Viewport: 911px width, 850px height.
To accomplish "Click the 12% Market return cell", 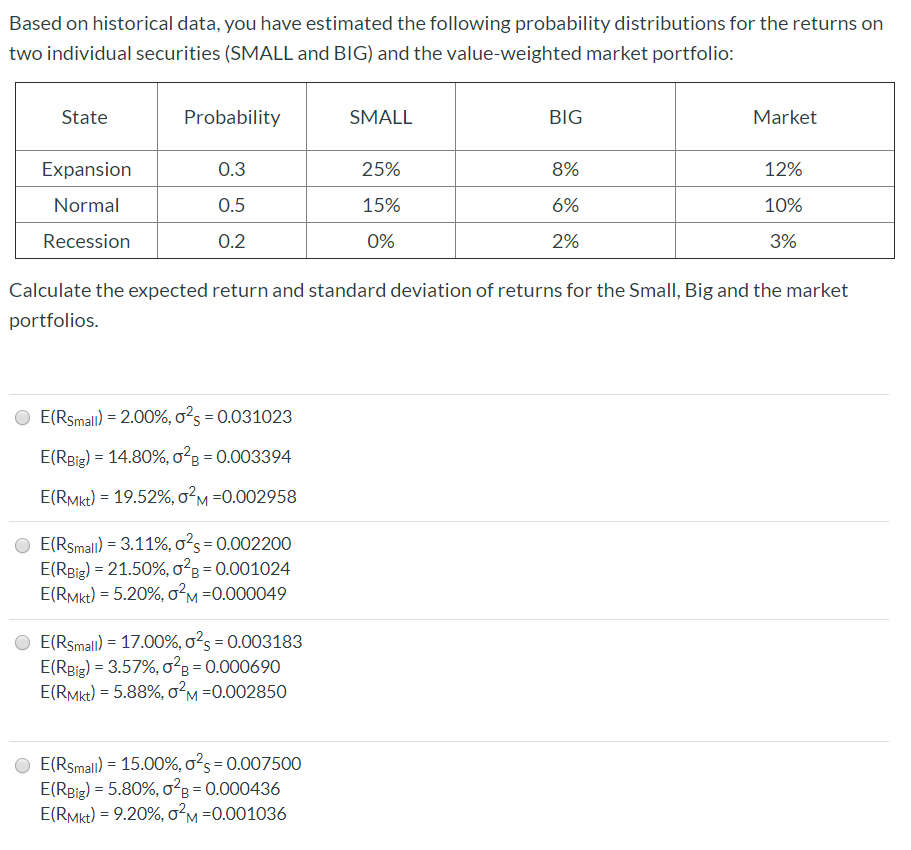I will pyautogui.click(x=785, y=169).
